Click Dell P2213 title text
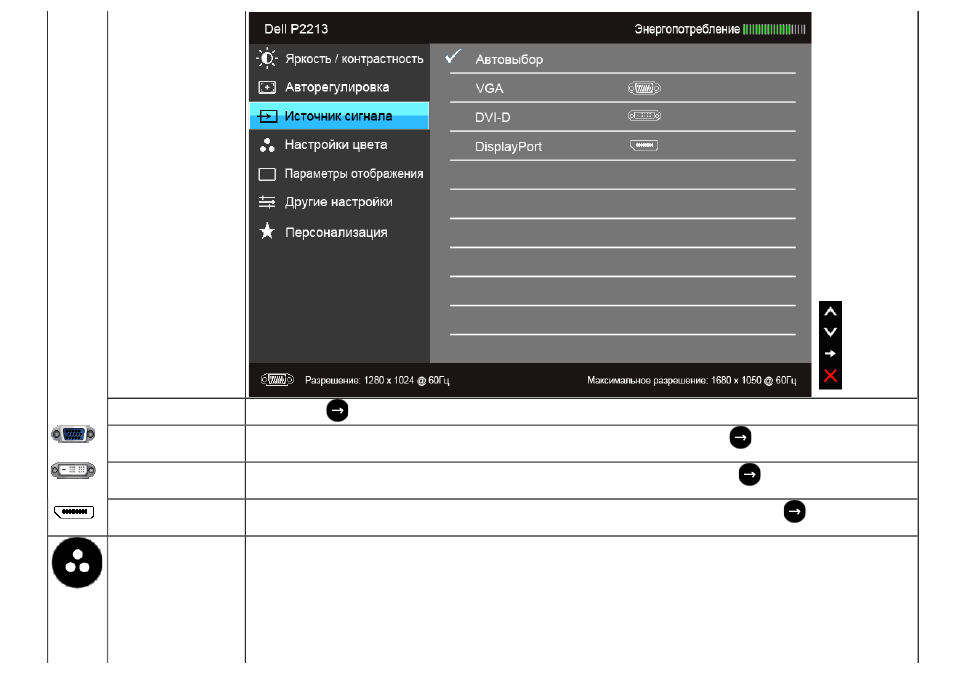Viewport: 954px width, 674px height. point(296,29)
